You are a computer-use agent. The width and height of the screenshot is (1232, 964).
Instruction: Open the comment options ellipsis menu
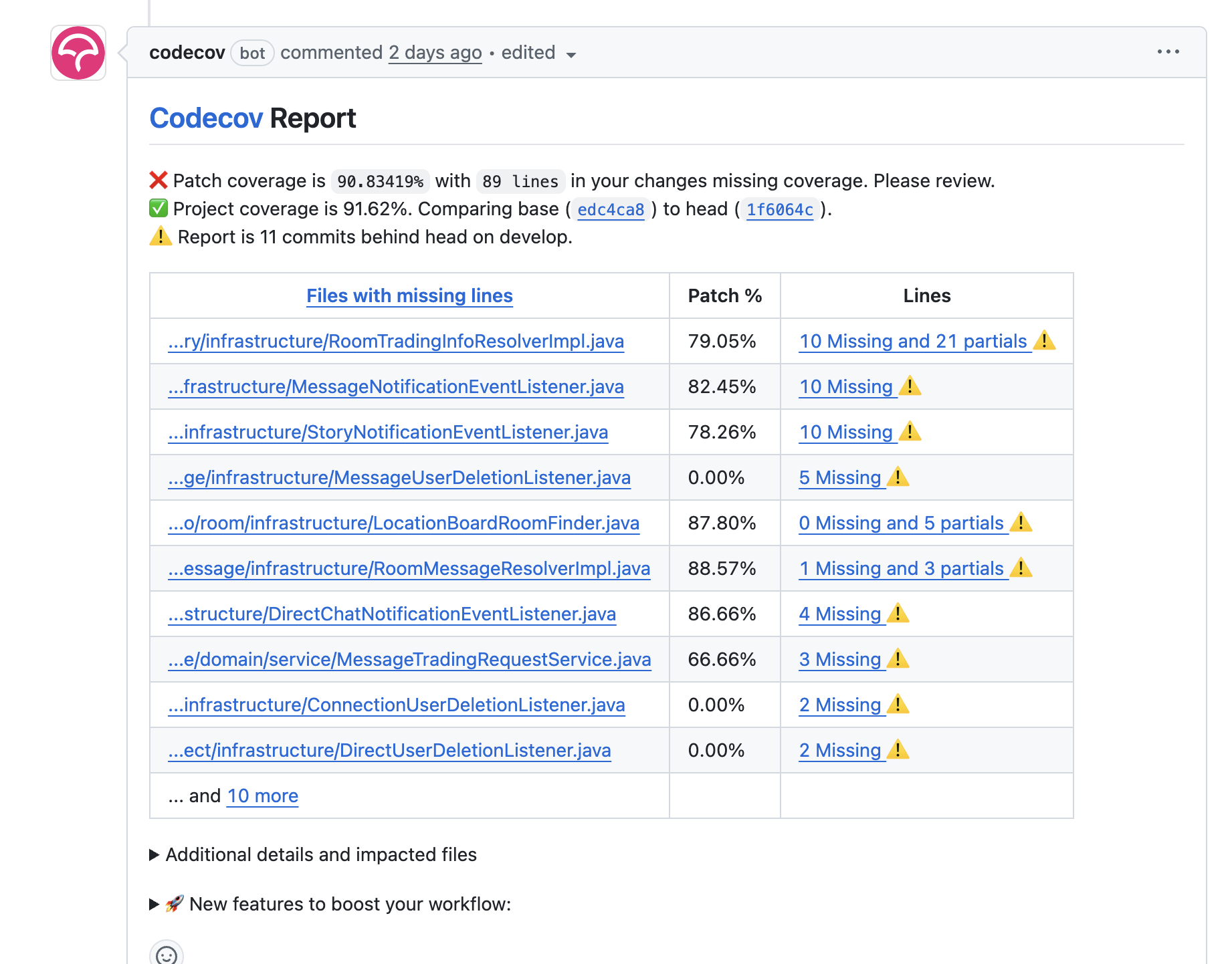[1168, 52]
